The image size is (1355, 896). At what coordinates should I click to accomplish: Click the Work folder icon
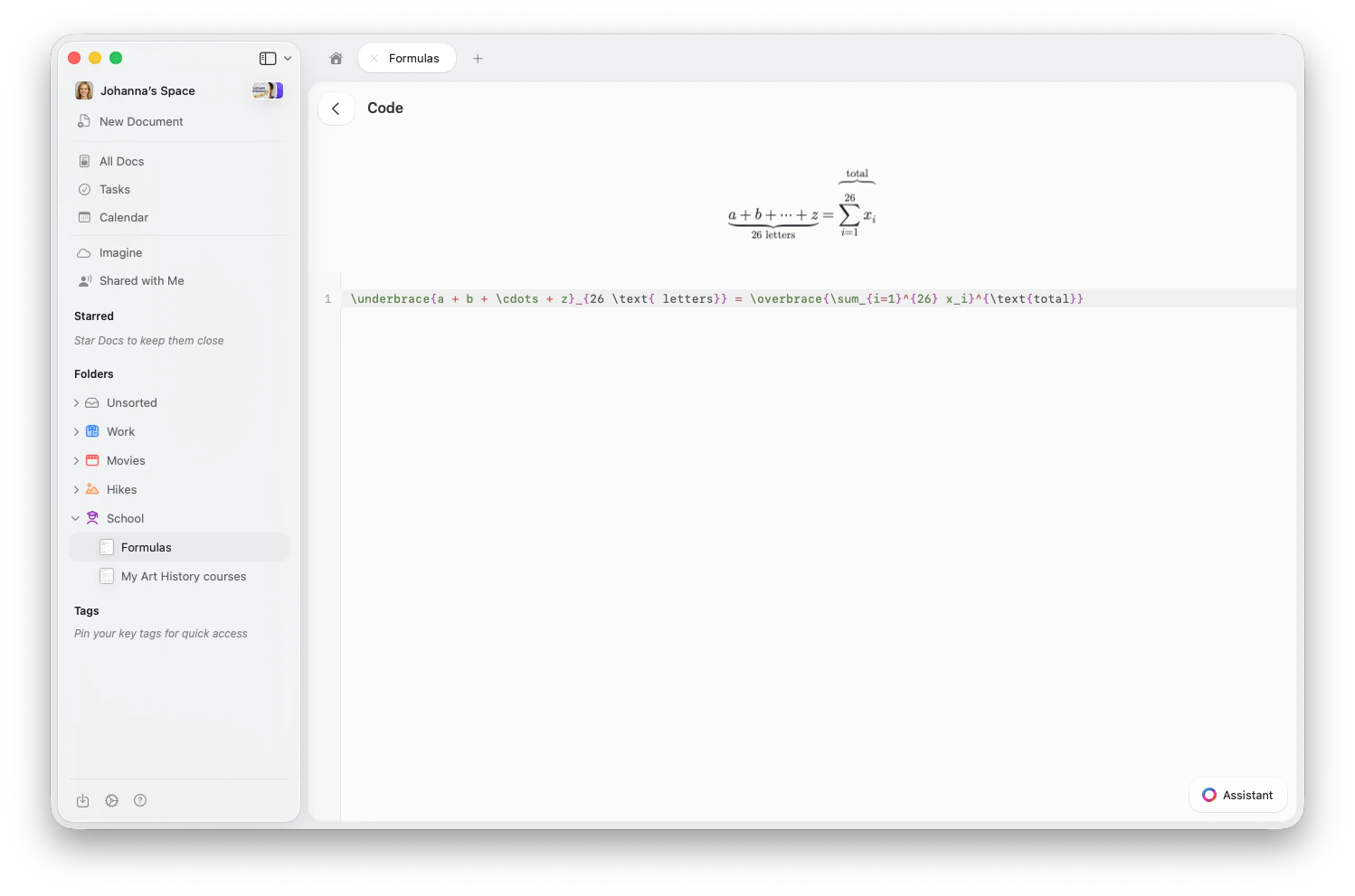click(92, 431)
